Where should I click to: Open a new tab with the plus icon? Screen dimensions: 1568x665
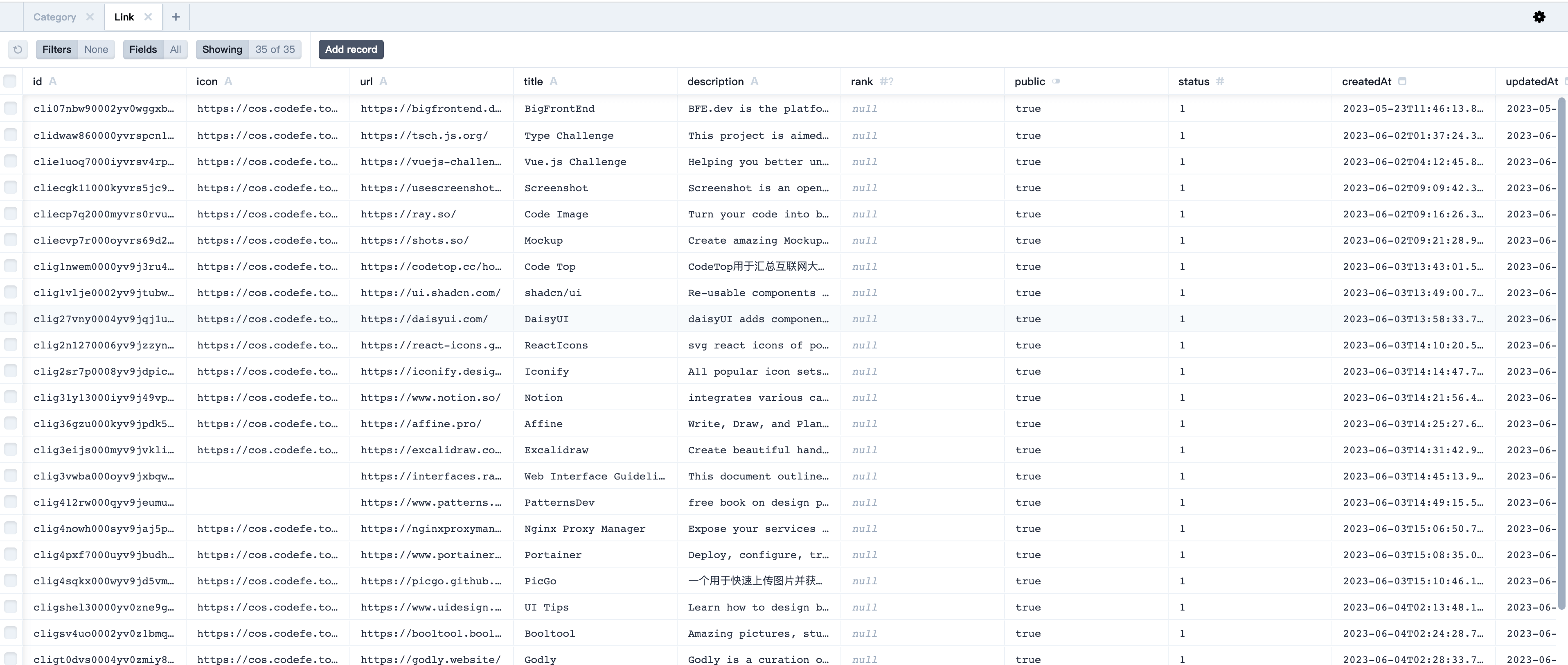(x=176, y=17)
